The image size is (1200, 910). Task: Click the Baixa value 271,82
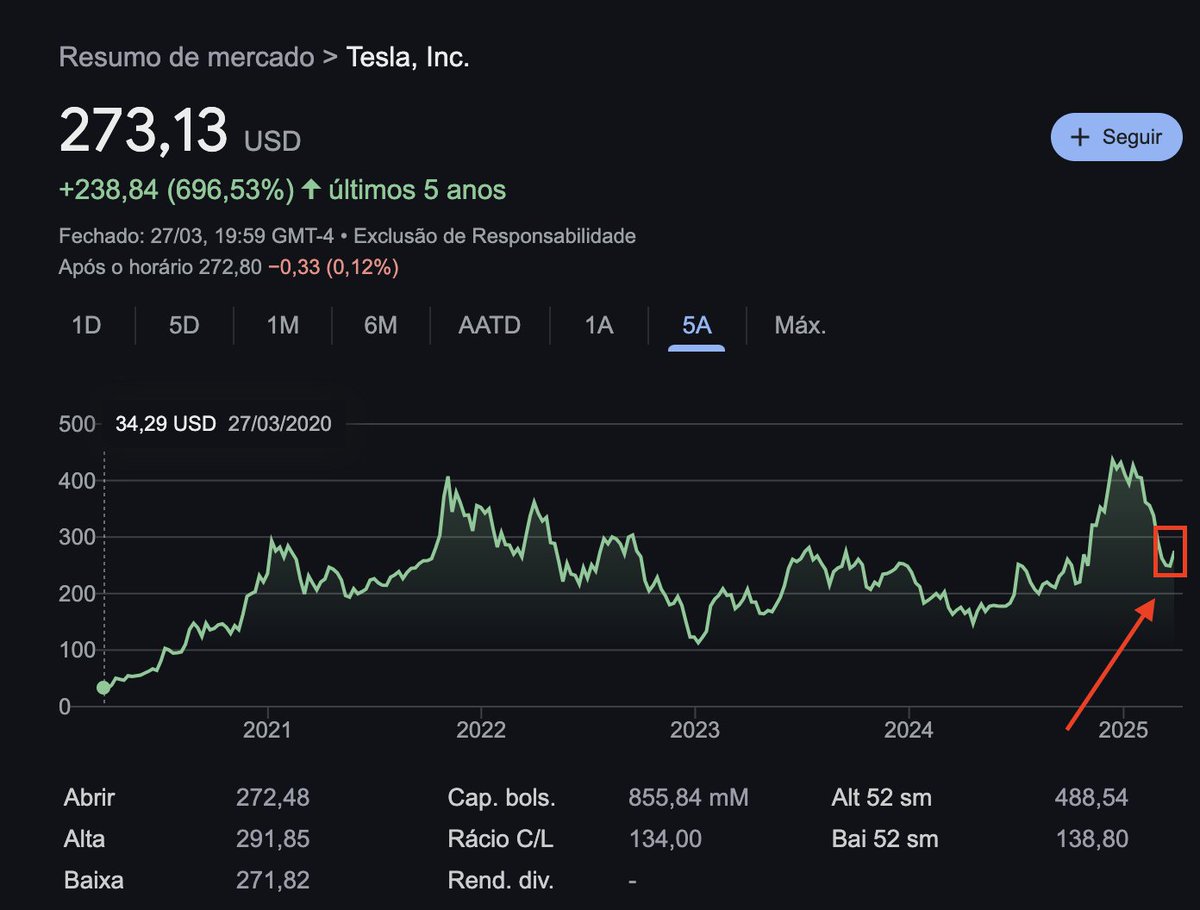tap(273, 881)
